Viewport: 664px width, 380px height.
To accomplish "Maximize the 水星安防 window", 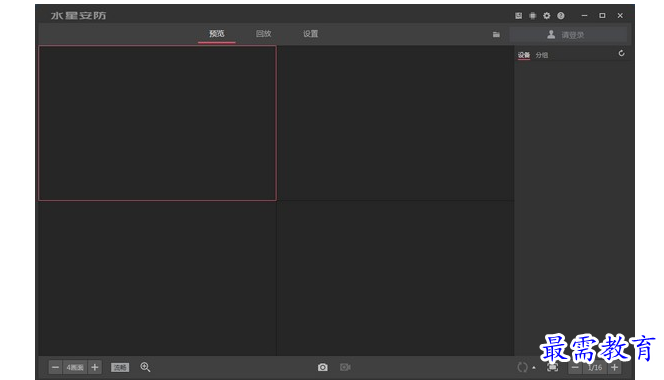I will point(602,16).
